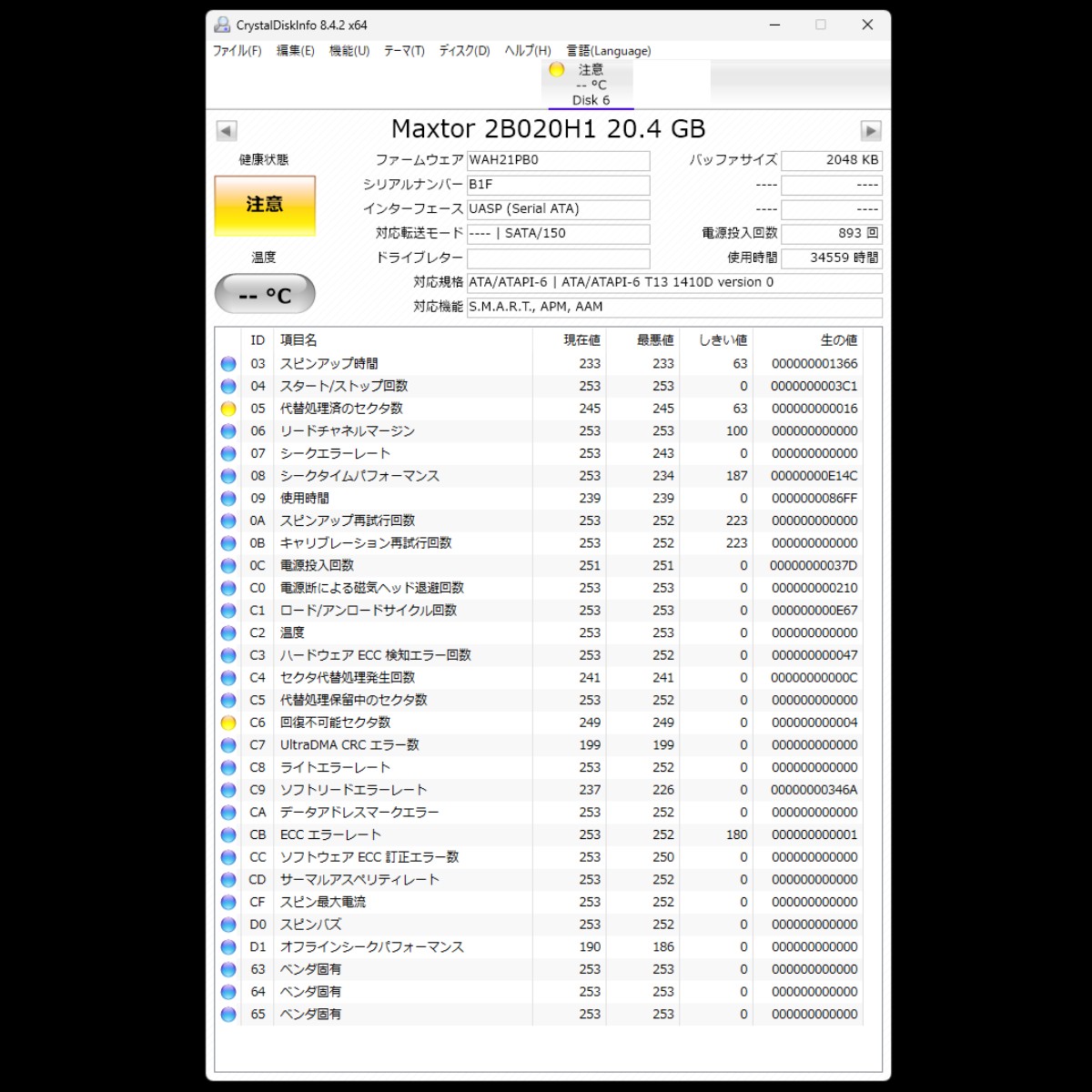Click the blue status dot for attribute C4
This screenshot has height=1092, width=1092.
coord(228,678)
